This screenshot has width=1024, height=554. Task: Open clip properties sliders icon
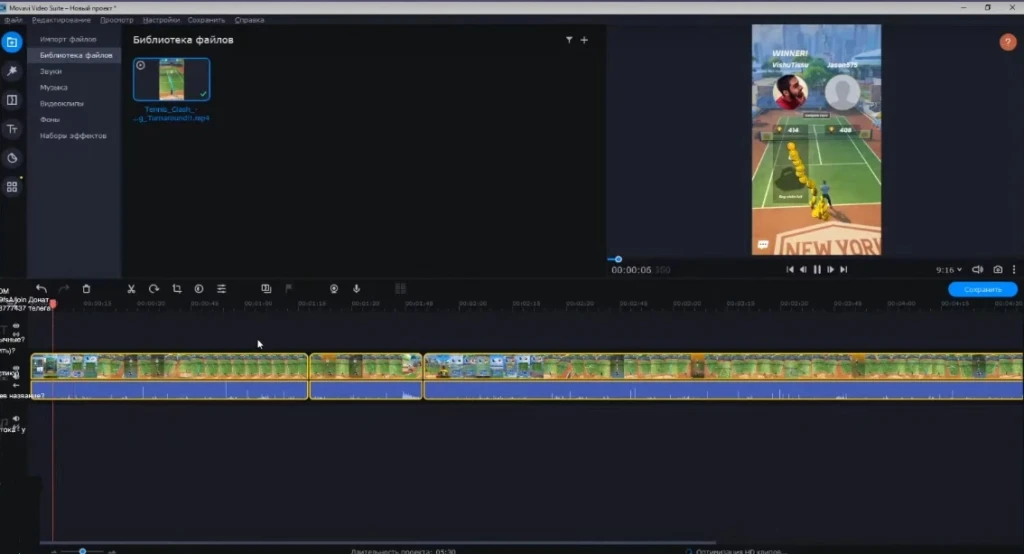click(x=221, y=289)
